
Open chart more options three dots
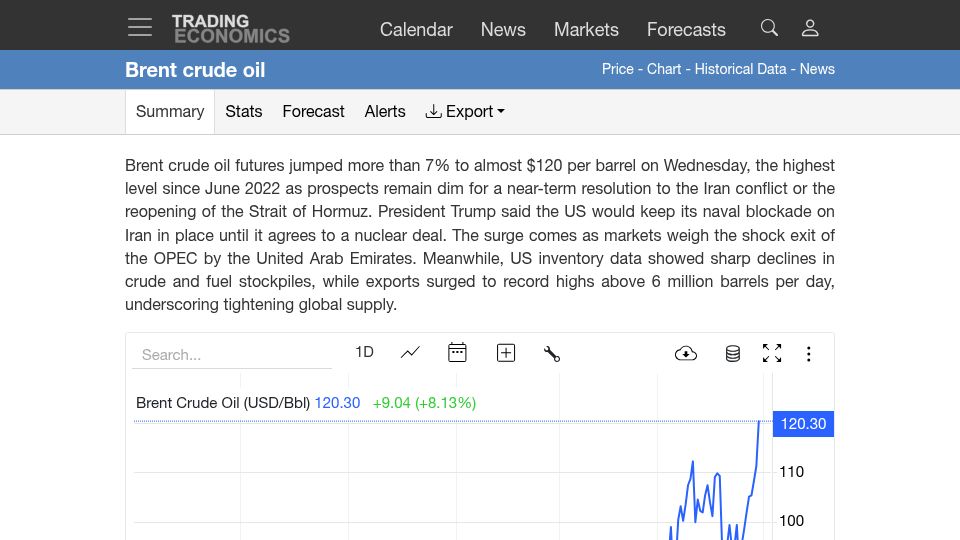809,354
